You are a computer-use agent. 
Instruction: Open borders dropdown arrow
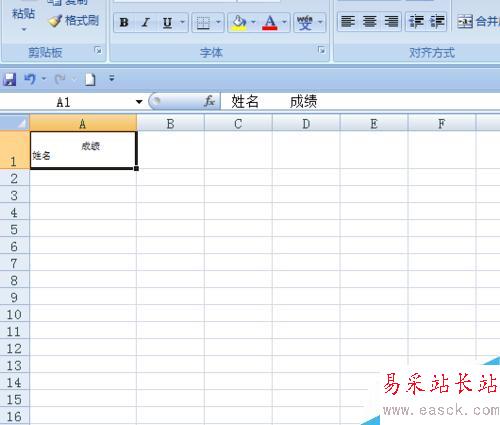pos(218,23)
